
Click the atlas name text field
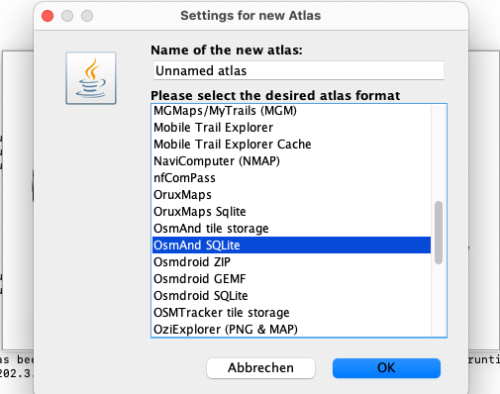(299, 70)
